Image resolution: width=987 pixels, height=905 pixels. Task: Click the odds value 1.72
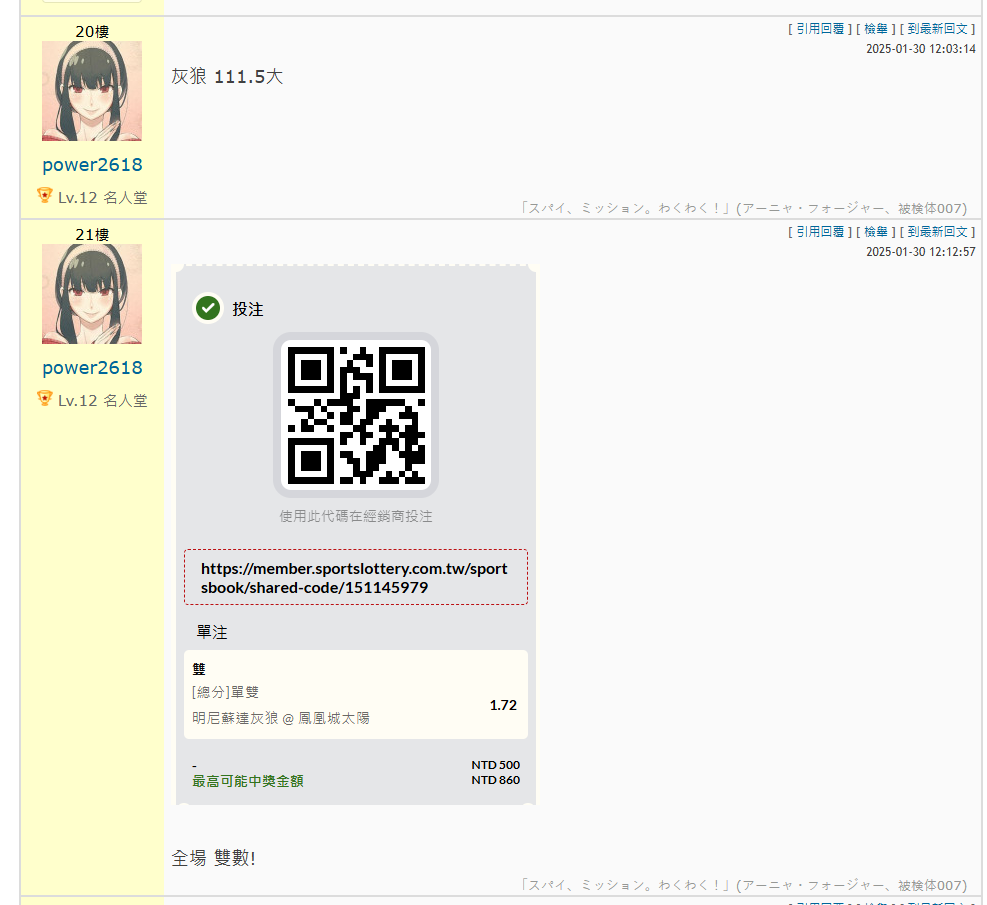[x=503, y=705]
